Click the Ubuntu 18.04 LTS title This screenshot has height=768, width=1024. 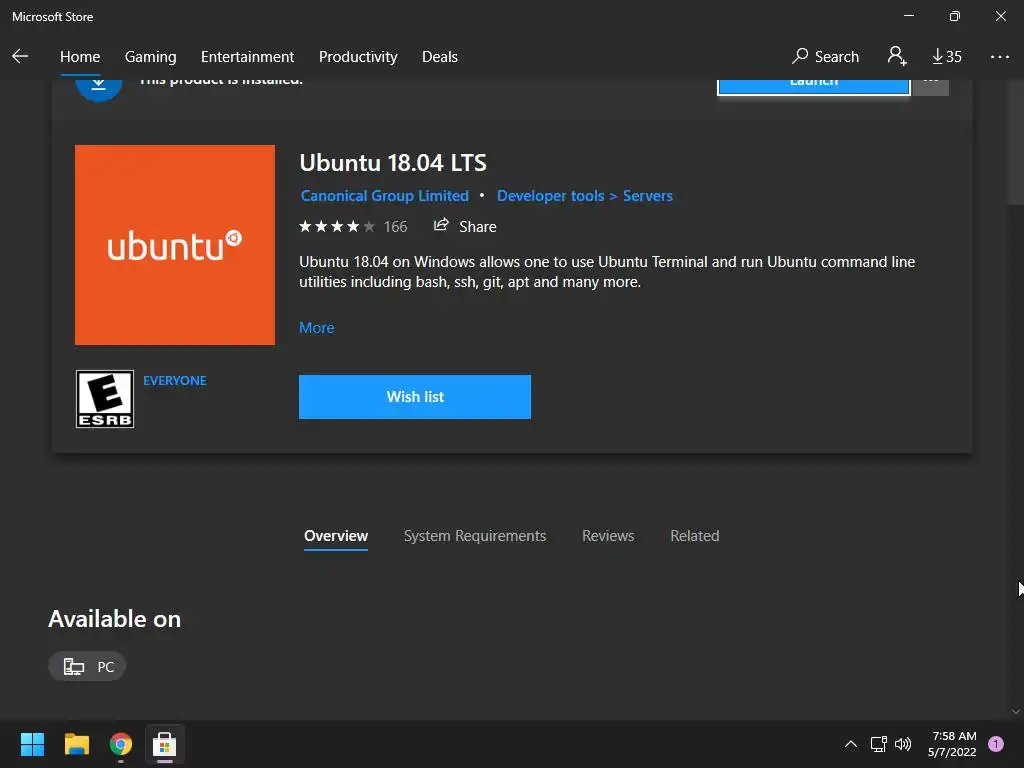click(x=393, y=163)
